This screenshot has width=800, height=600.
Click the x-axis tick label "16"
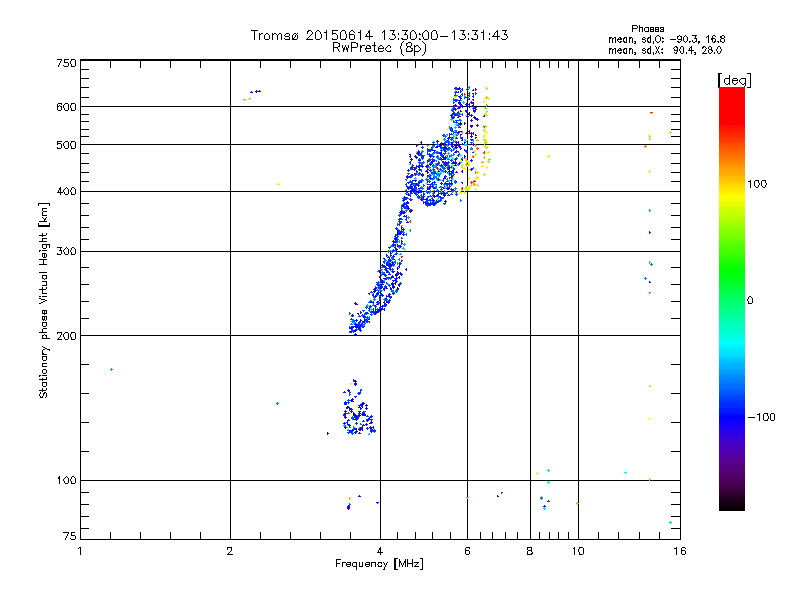680,551
